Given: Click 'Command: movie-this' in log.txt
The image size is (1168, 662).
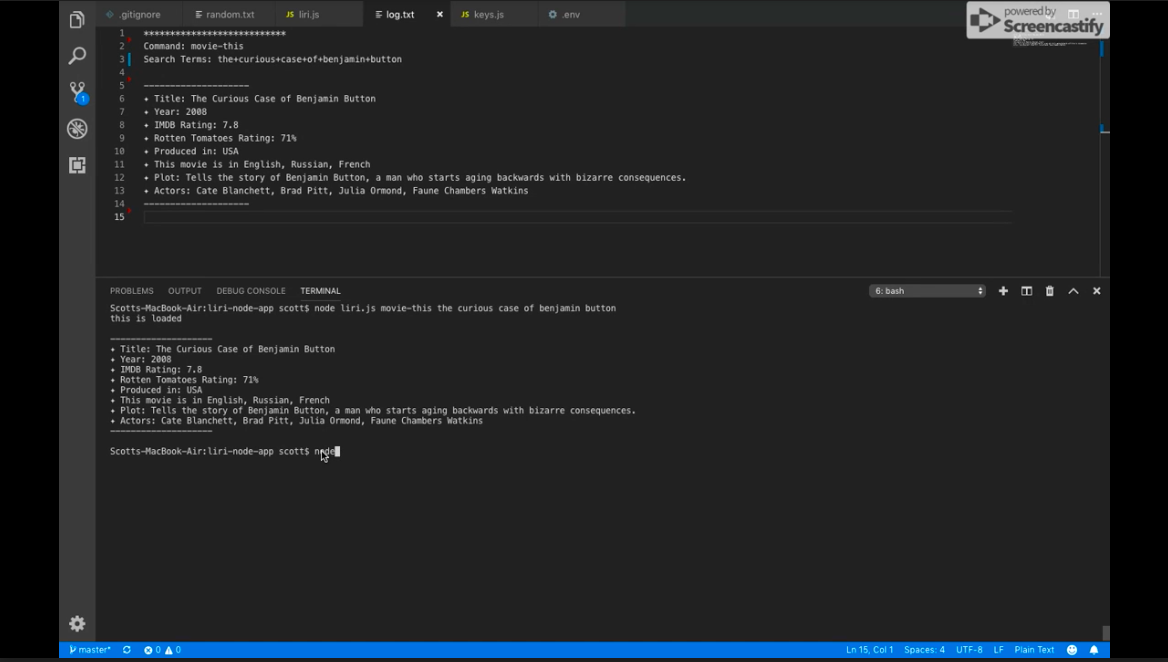Looking at the screenshot, I should coord(194,46).
